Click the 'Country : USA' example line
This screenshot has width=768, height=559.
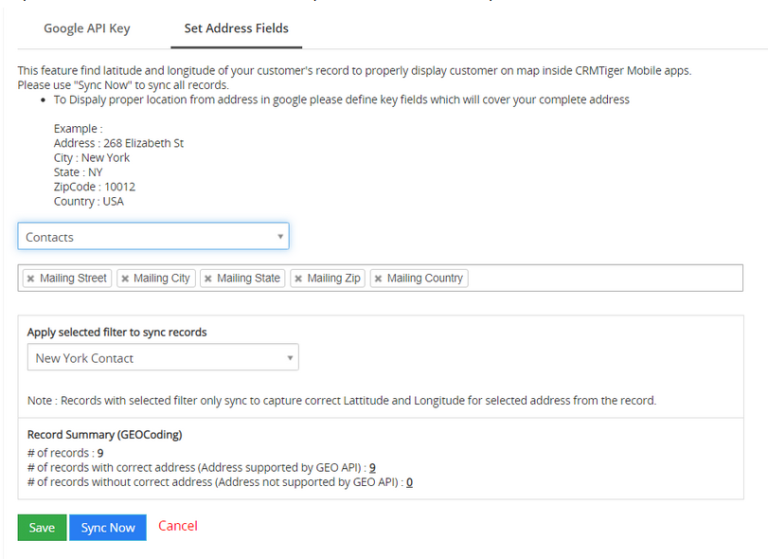click(89, 201)
